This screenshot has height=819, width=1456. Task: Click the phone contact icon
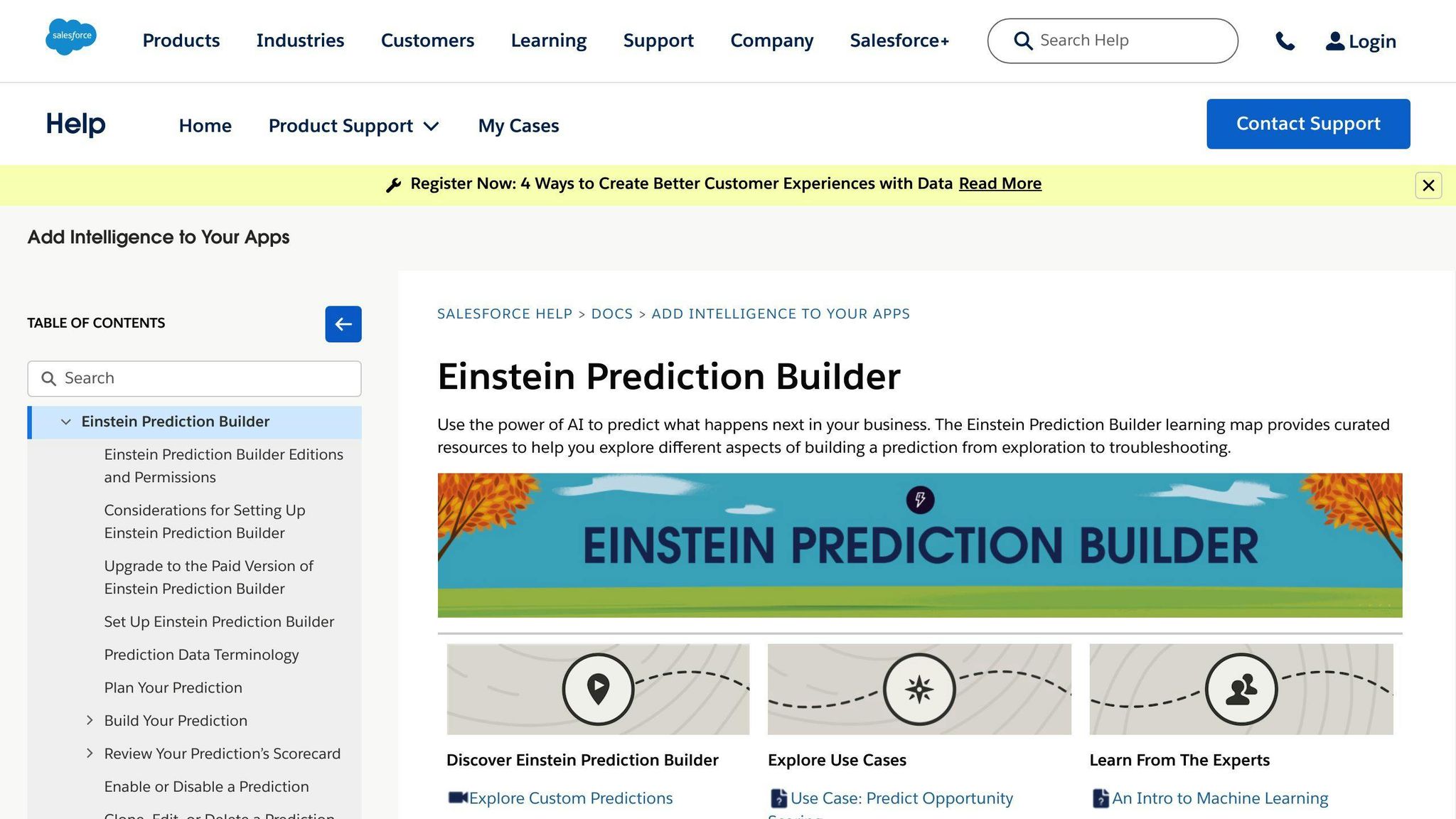[1285, 41]
